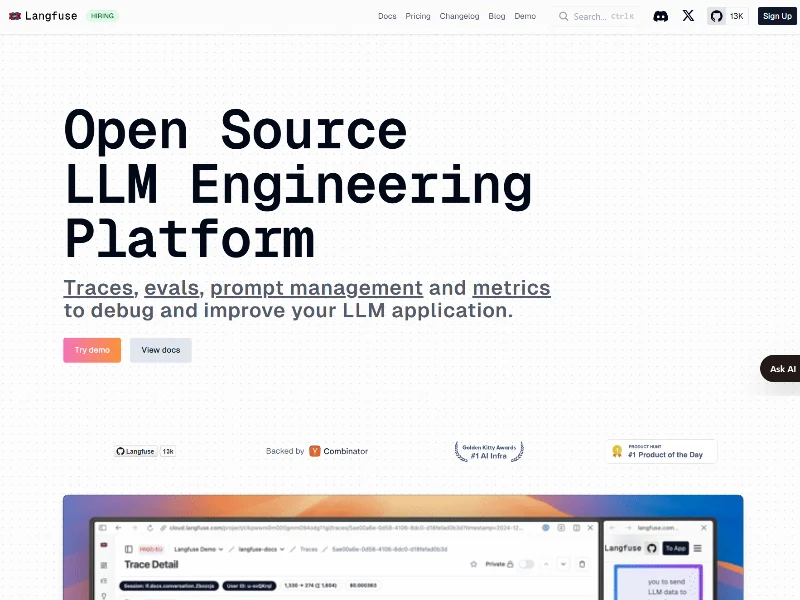Image resolution: width=800 pixels, height=600 pixels.
Task: Open the Golden Kitty Awards #1 AI Infra badge
Action: (x=489, y=452)
